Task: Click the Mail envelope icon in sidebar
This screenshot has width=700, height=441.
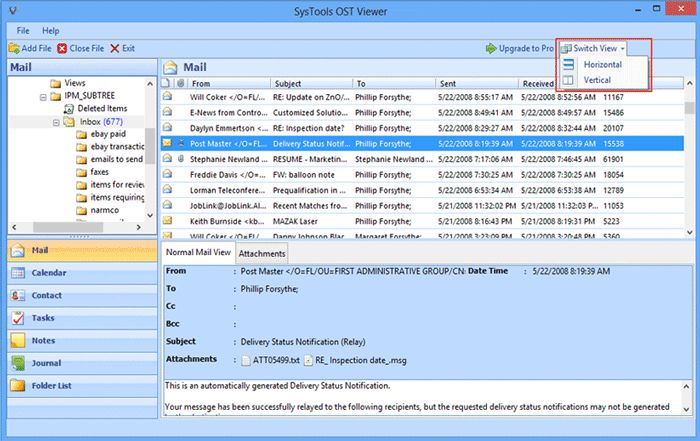Action: pos(17,250)
